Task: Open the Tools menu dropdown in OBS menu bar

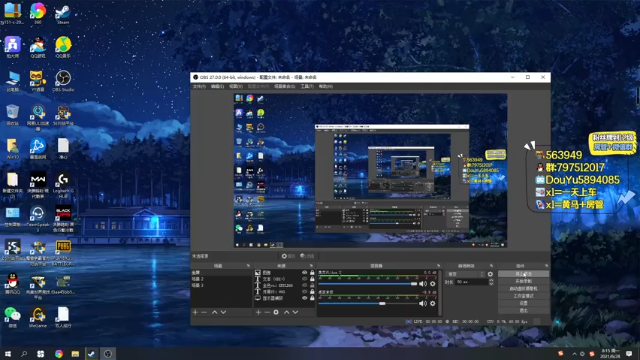Action: (x=307, y=87)
